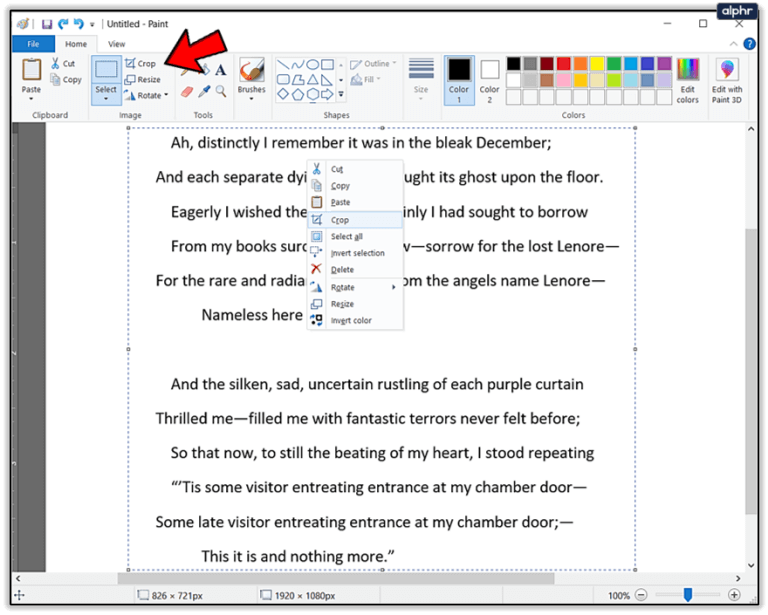Open the Rotate dropdown in the ribbon
This screenshot has width=768, height=615.
pyautogui.click(x=146, y=95)
